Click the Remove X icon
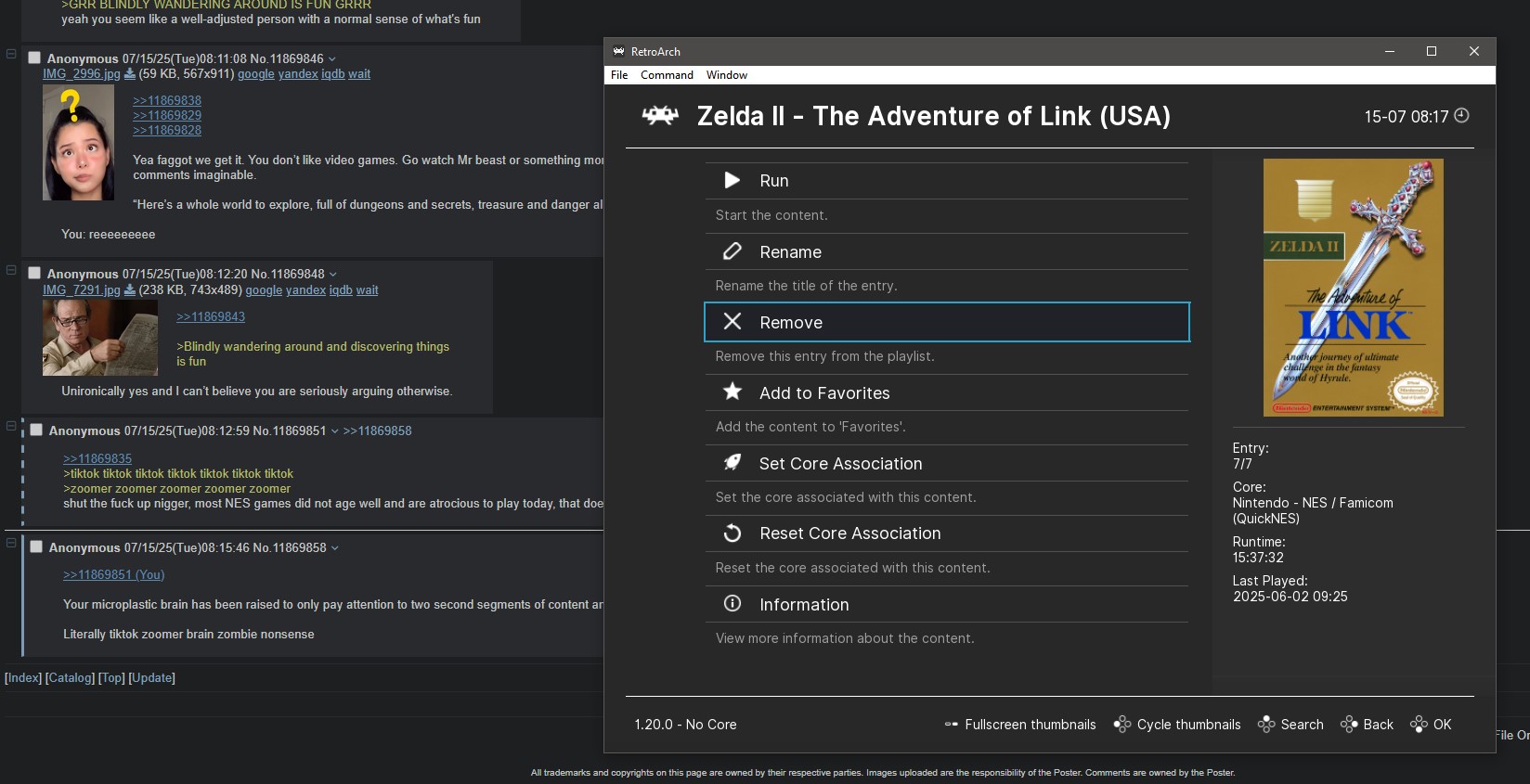This screenshot has width=1530, height=784. [733, 321]
